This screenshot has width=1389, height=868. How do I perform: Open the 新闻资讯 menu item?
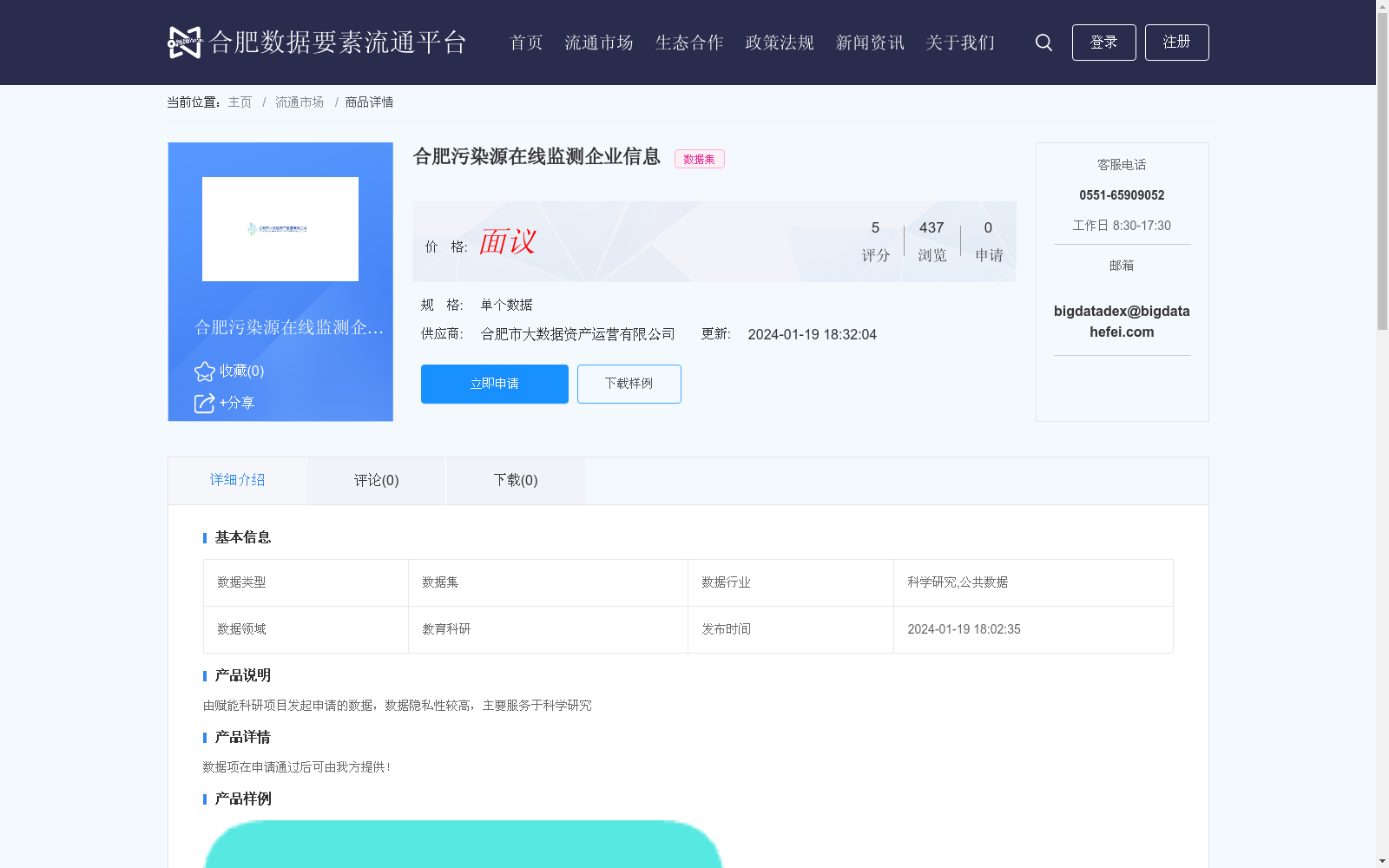point(869,43)
